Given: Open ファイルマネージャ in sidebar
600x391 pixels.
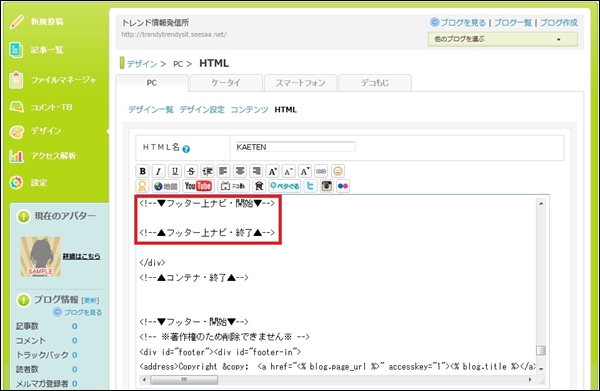Looking at the screenshot, I should (63, 80).
